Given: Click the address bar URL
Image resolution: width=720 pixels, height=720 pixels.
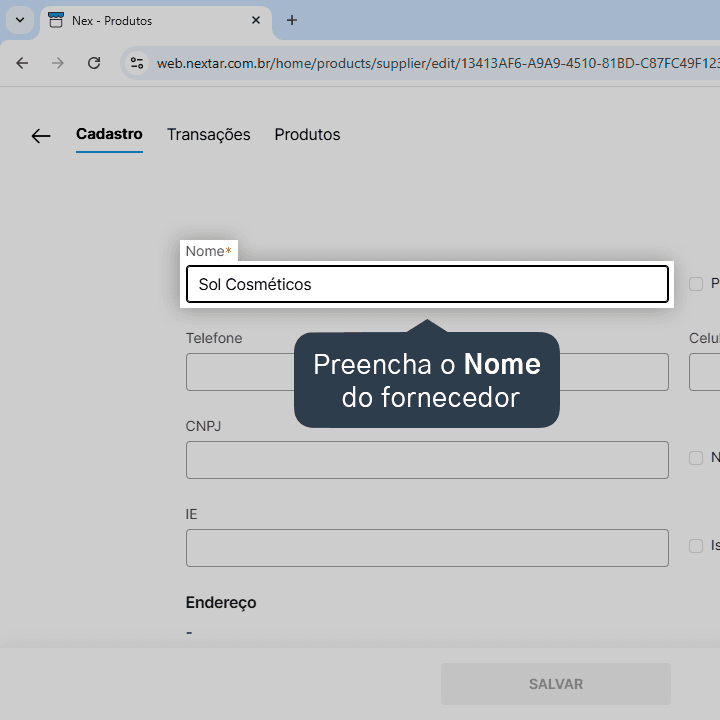Looking at the screenshot, I should click(x=438, y=63).
